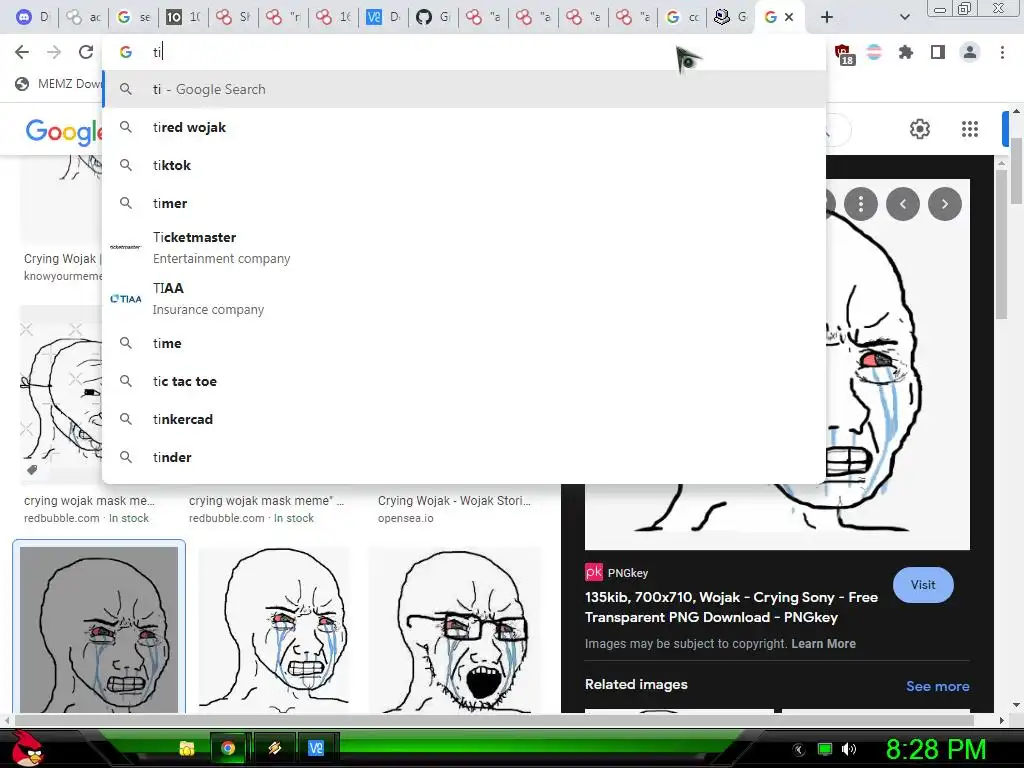Viewport: 1024px width, 768px height.
Task: Choose the 'time' suggestion
Action: point(464,343)
